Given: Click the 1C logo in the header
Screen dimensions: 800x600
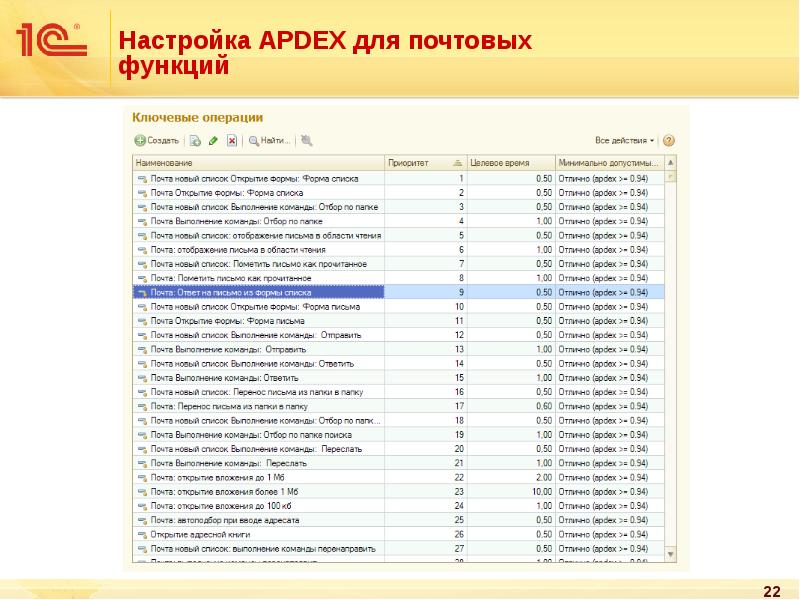Looking at the screenshot, I should tap(50, 40).
